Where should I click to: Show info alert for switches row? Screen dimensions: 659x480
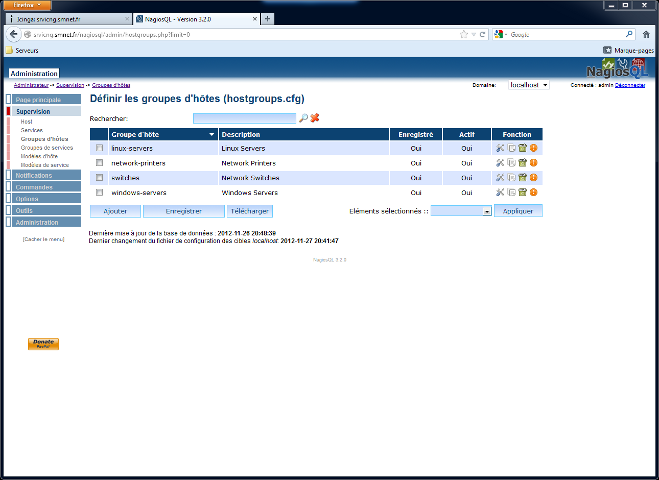coord(533,177)
